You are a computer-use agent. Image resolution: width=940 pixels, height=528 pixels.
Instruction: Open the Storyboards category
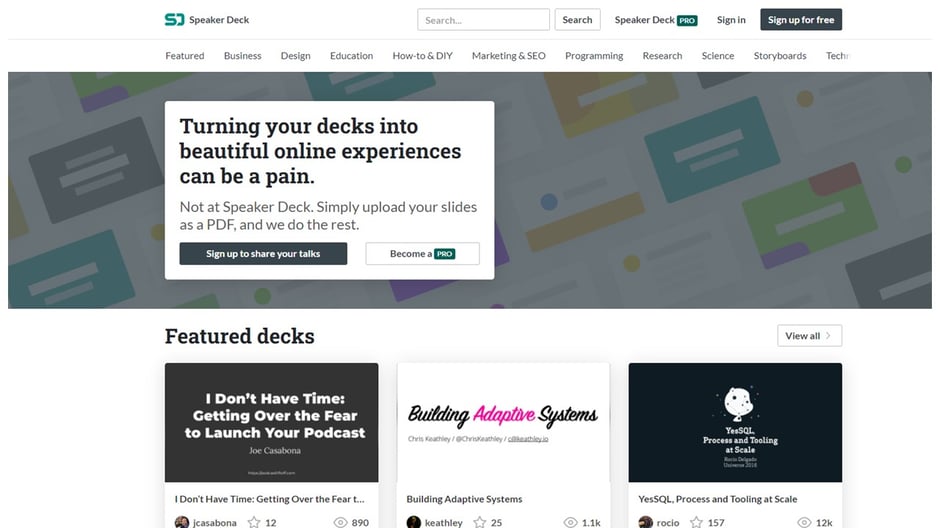coord(780,56)
